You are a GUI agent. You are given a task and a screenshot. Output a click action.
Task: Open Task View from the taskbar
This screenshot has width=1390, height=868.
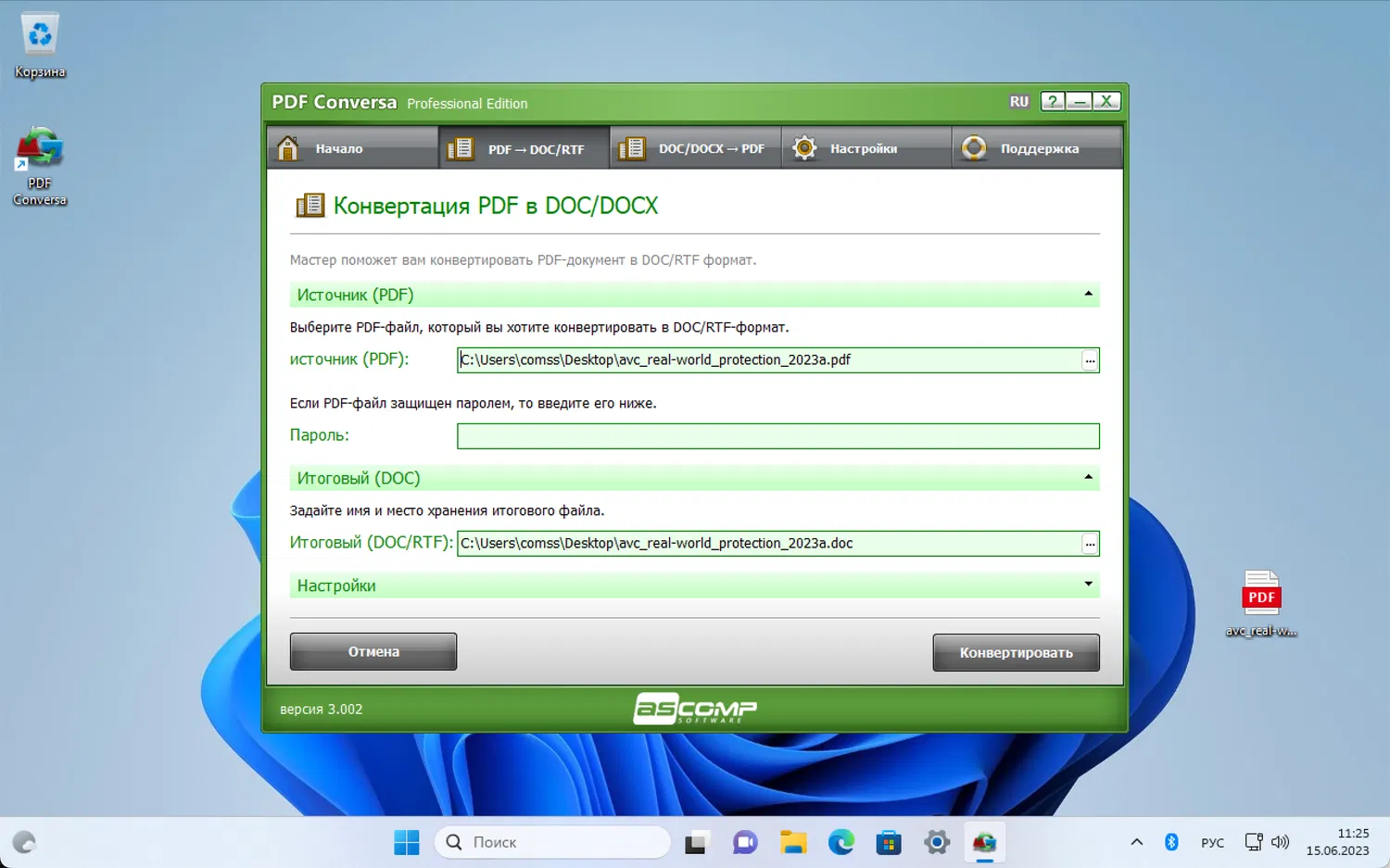coord(696,842)
